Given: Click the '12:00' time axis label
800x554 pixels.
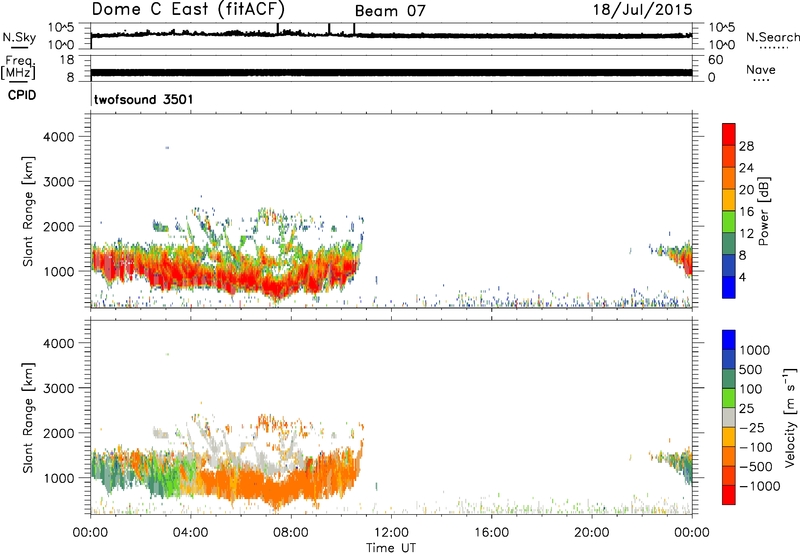Looking at the screenshot, I should point(391,533).
